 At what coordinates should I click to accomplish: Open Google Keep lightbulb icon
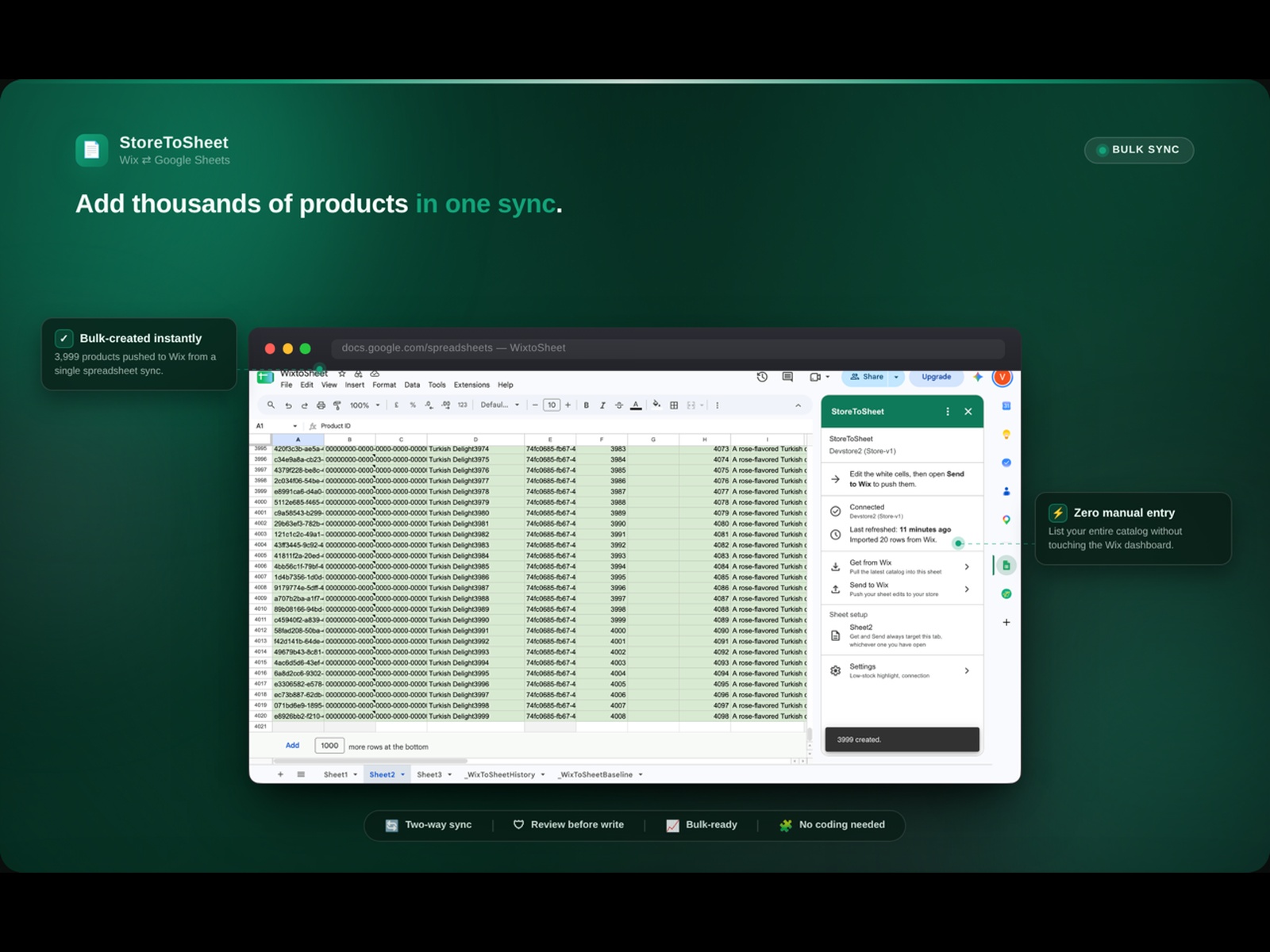(1006, 434)
